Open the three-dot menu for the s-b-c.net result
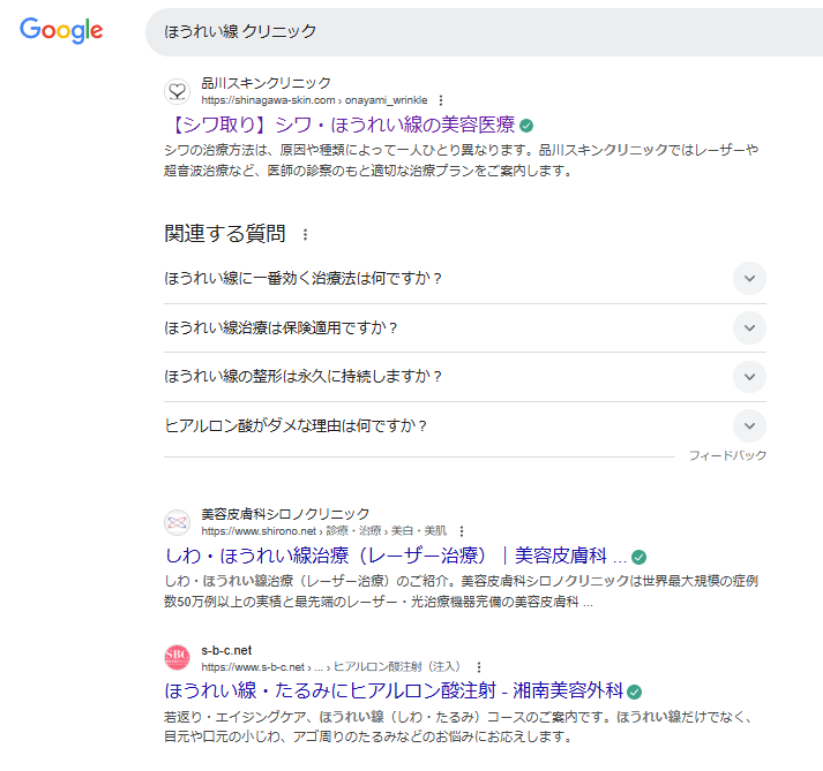 point(480,668)
